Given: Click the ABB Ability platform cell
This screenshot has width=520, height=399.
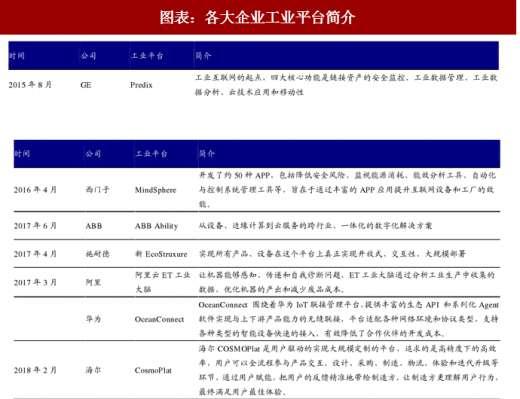Looking at the screenshot, I should (x=156, y=226).
